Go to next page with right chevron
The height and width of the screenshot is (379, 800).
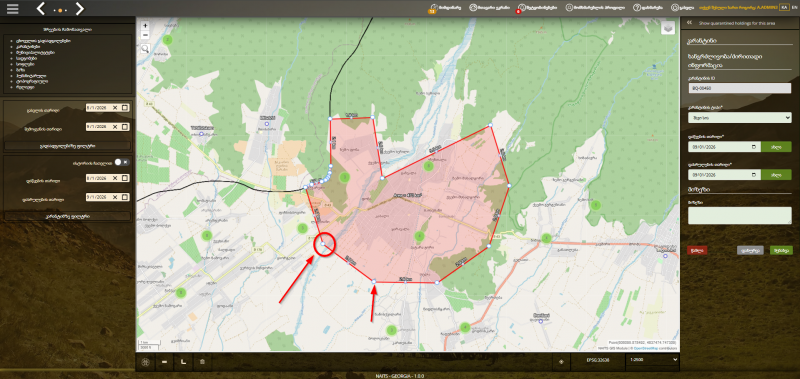[x=79, y=9]
